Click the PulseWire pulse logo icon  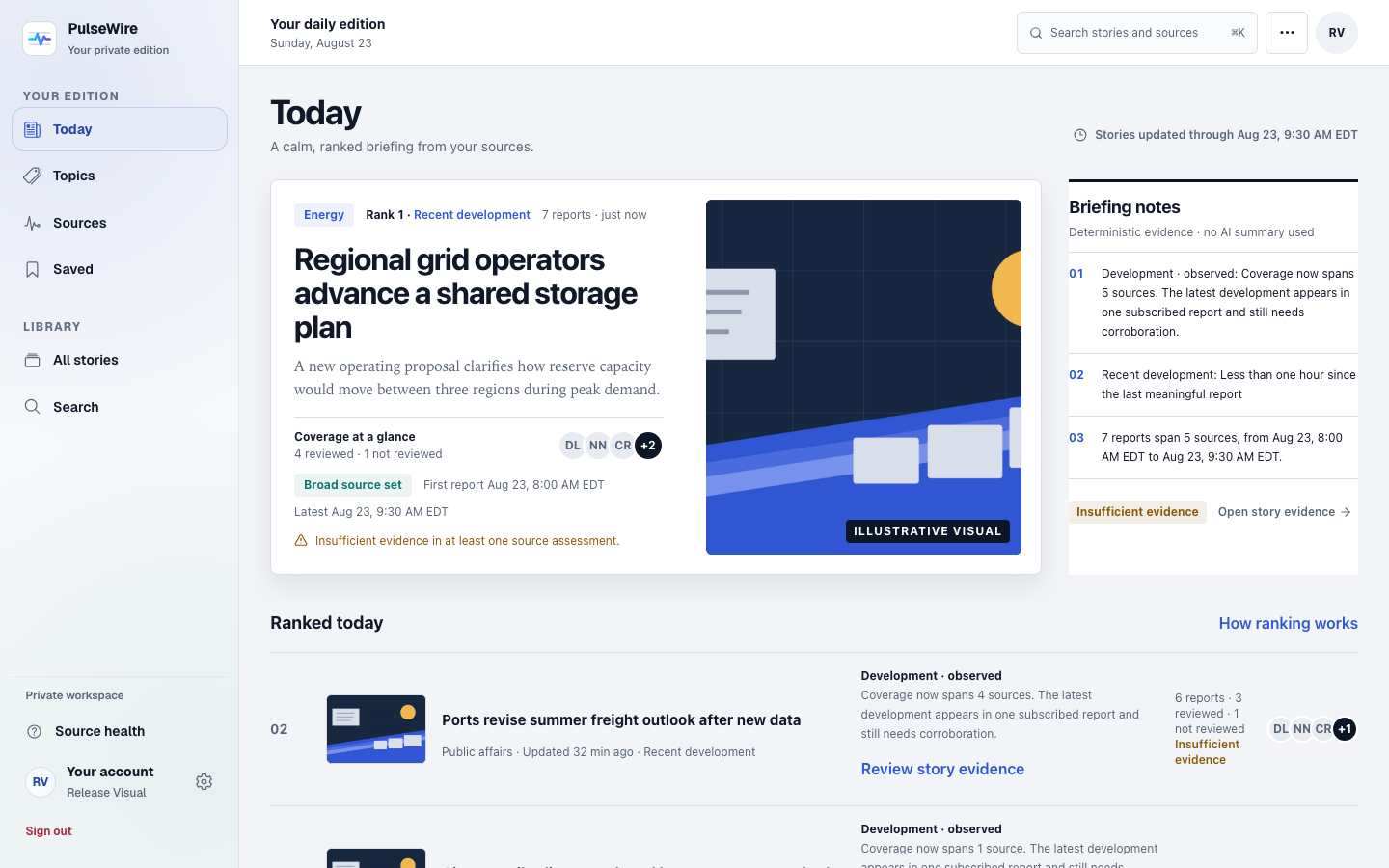(40, 39)
